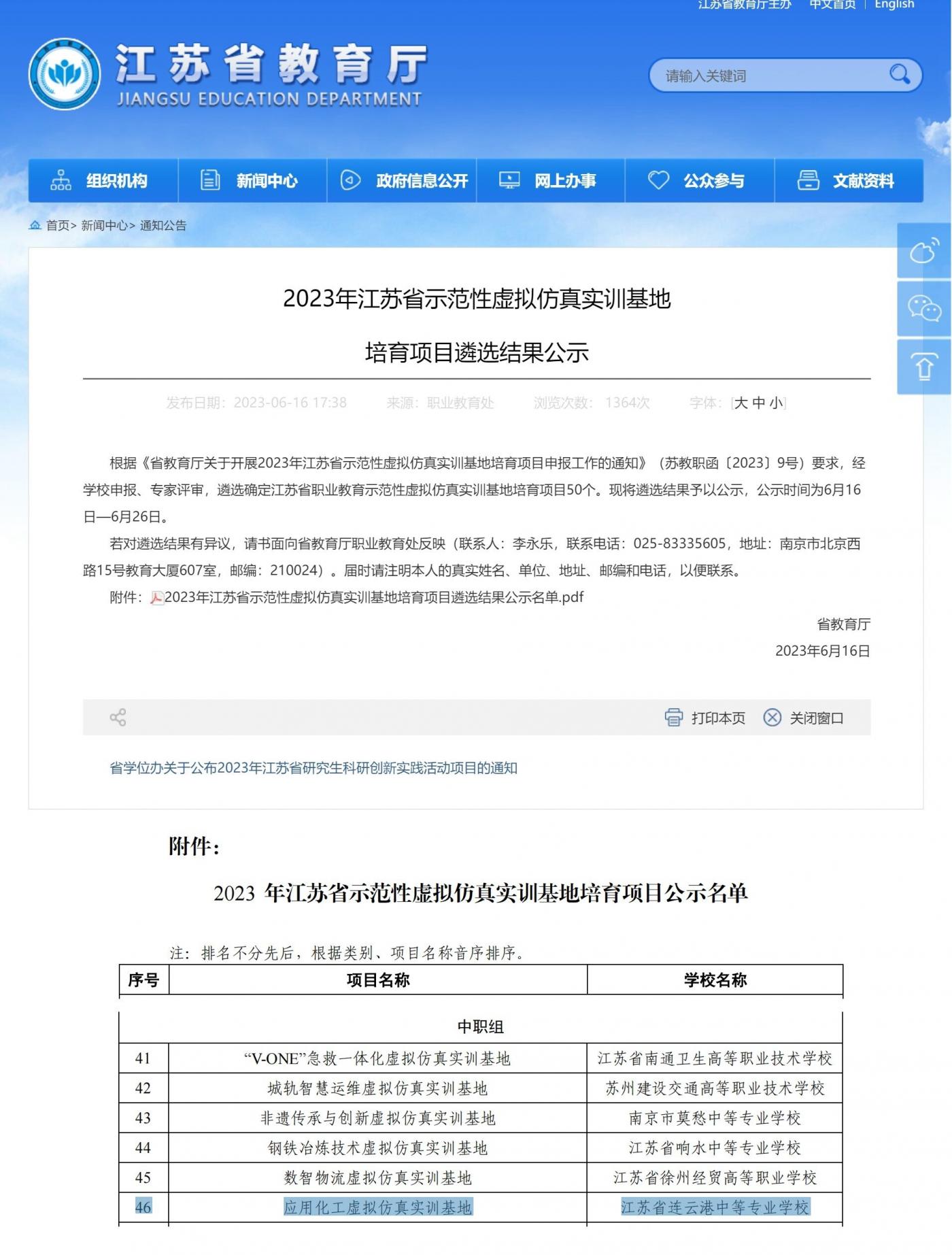Go to 首页 in breadcrumb
This screenshot has width=952, height=1255.
click(57, 226)
